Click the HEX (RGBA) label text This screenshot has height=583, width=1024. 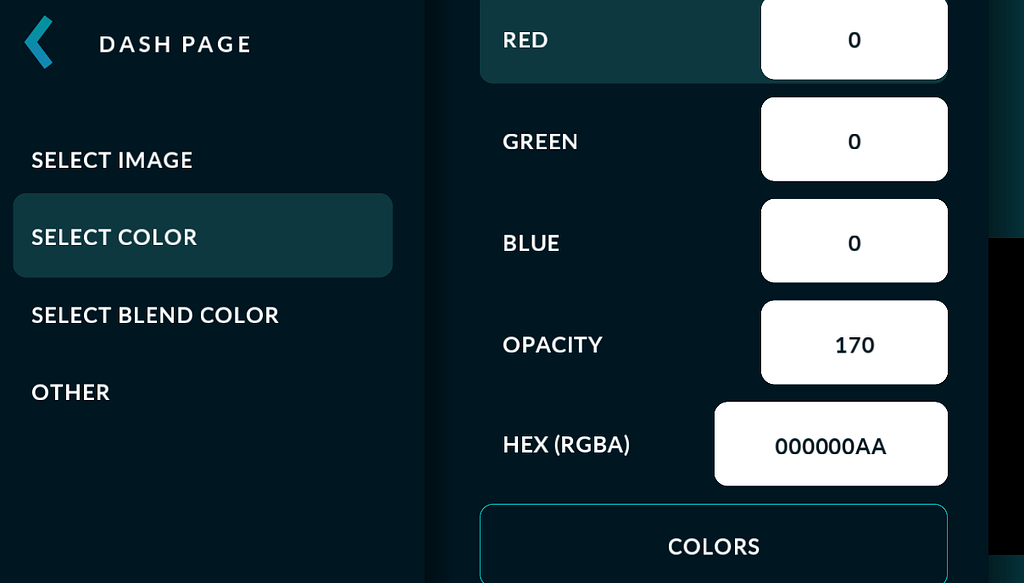coord(565,444)
